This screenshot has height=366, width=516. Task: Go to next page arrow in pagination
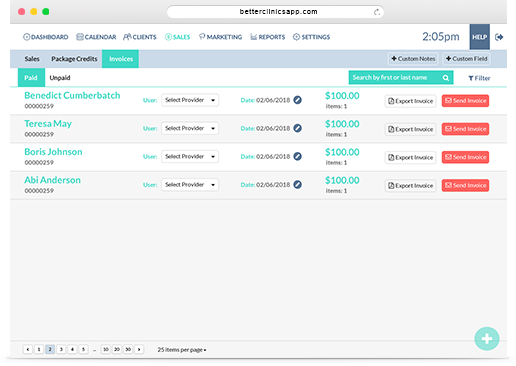139,349
